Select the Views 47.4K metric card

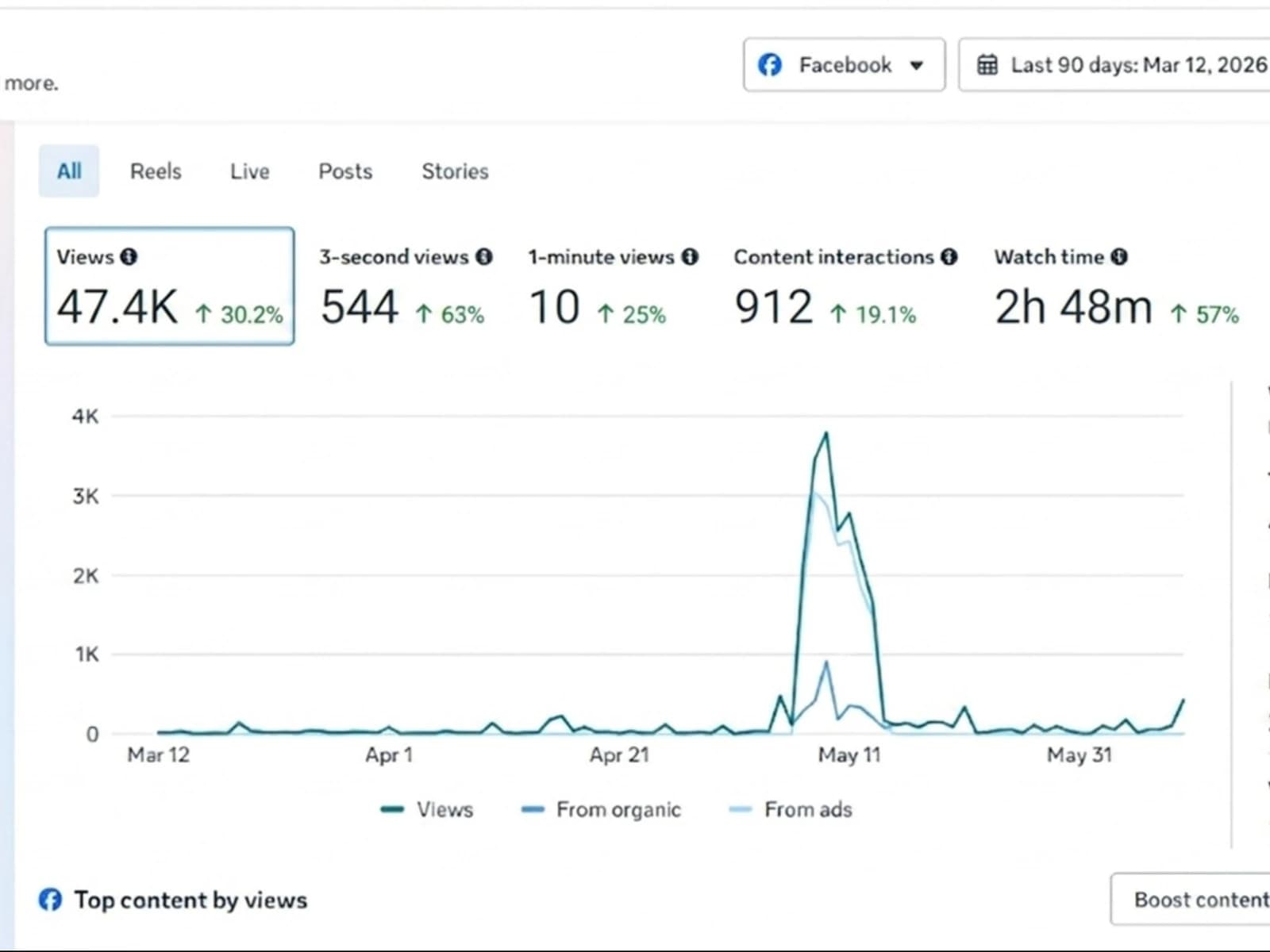(x=170, y=286)
